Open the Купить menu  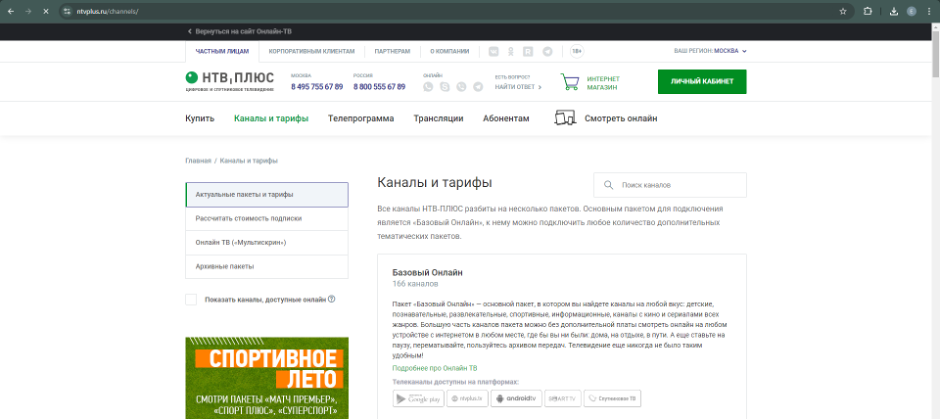point(200,118)
